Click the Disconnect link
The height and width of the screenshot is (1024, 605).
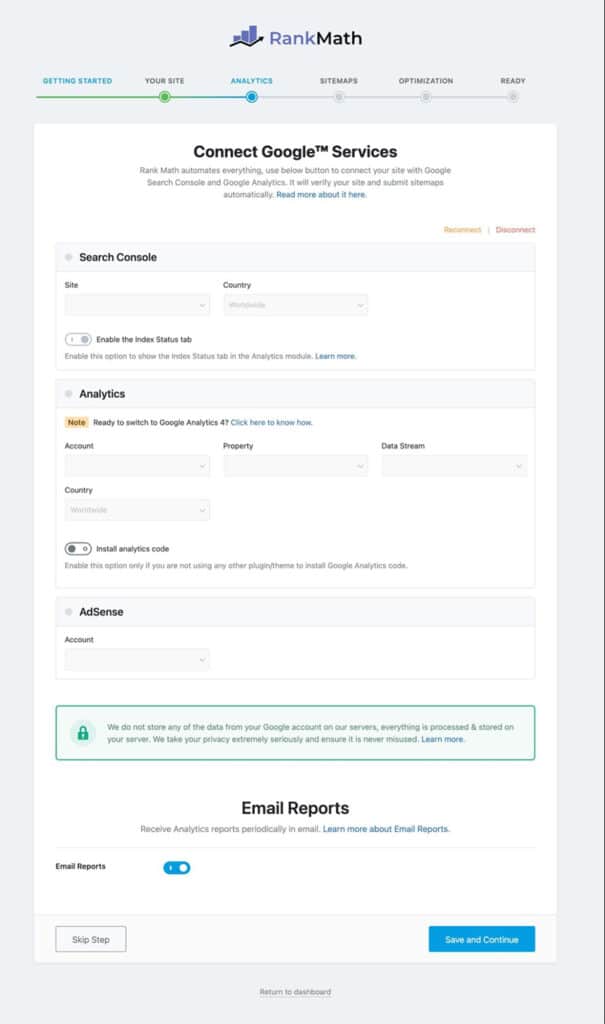tap(515, 230)
